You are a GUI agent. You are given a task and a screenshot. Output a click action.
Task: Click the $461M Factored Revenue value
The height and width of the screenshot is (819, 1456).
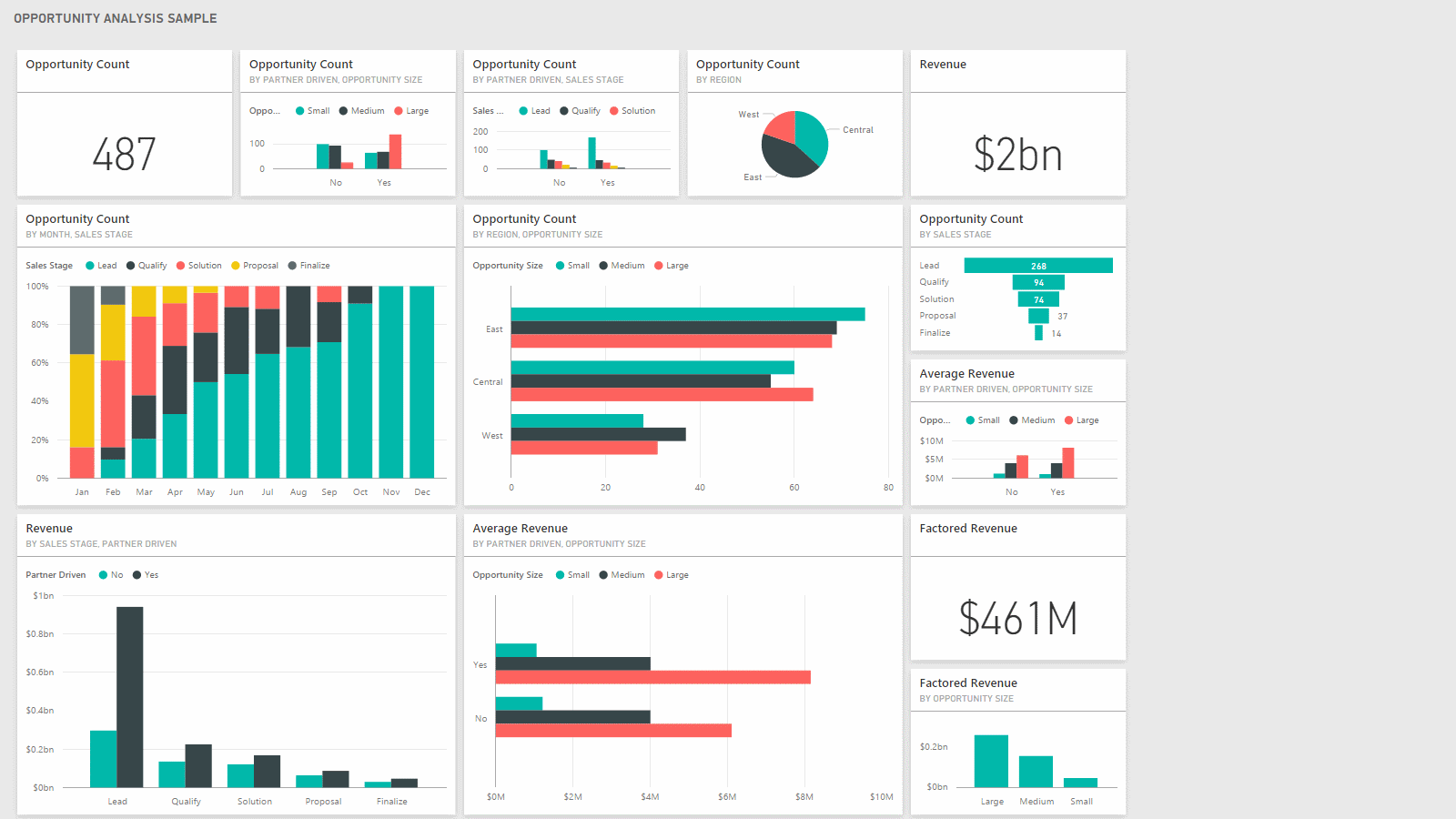pyautogui.click(x=1017, y=619)
